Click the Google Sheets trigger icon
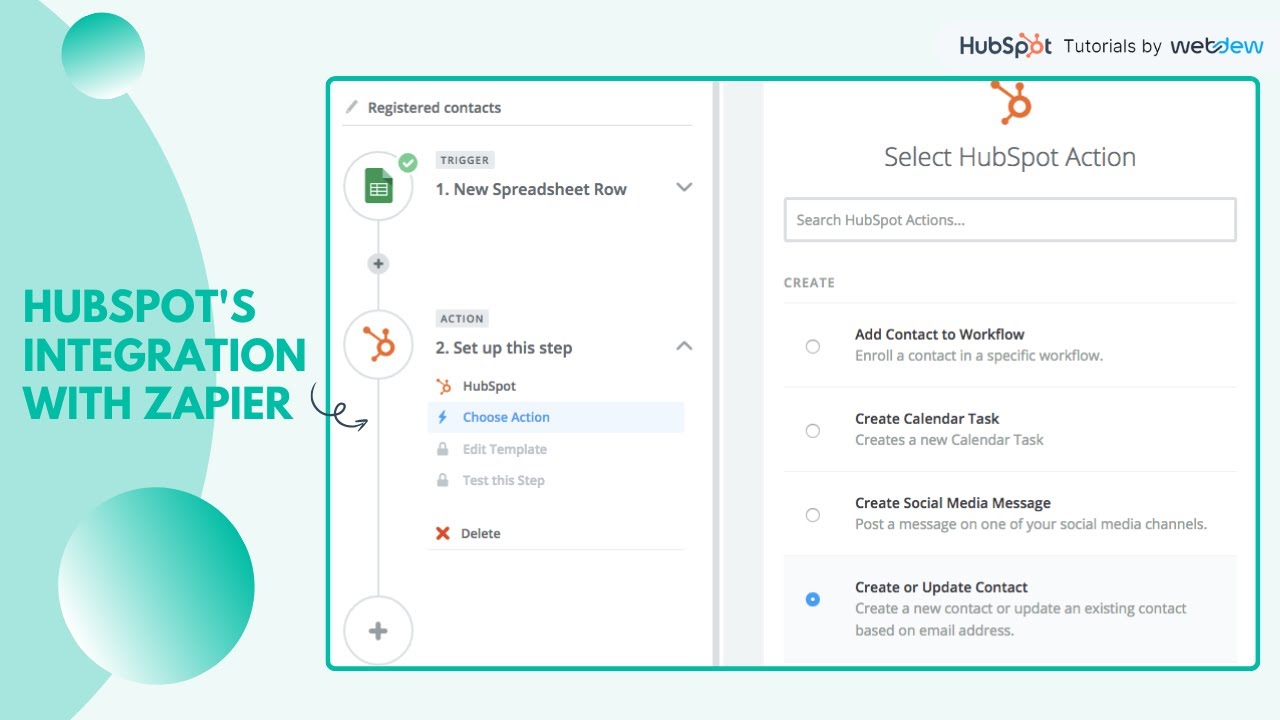This screenshot has width=1280, height=720. [378, 186]
